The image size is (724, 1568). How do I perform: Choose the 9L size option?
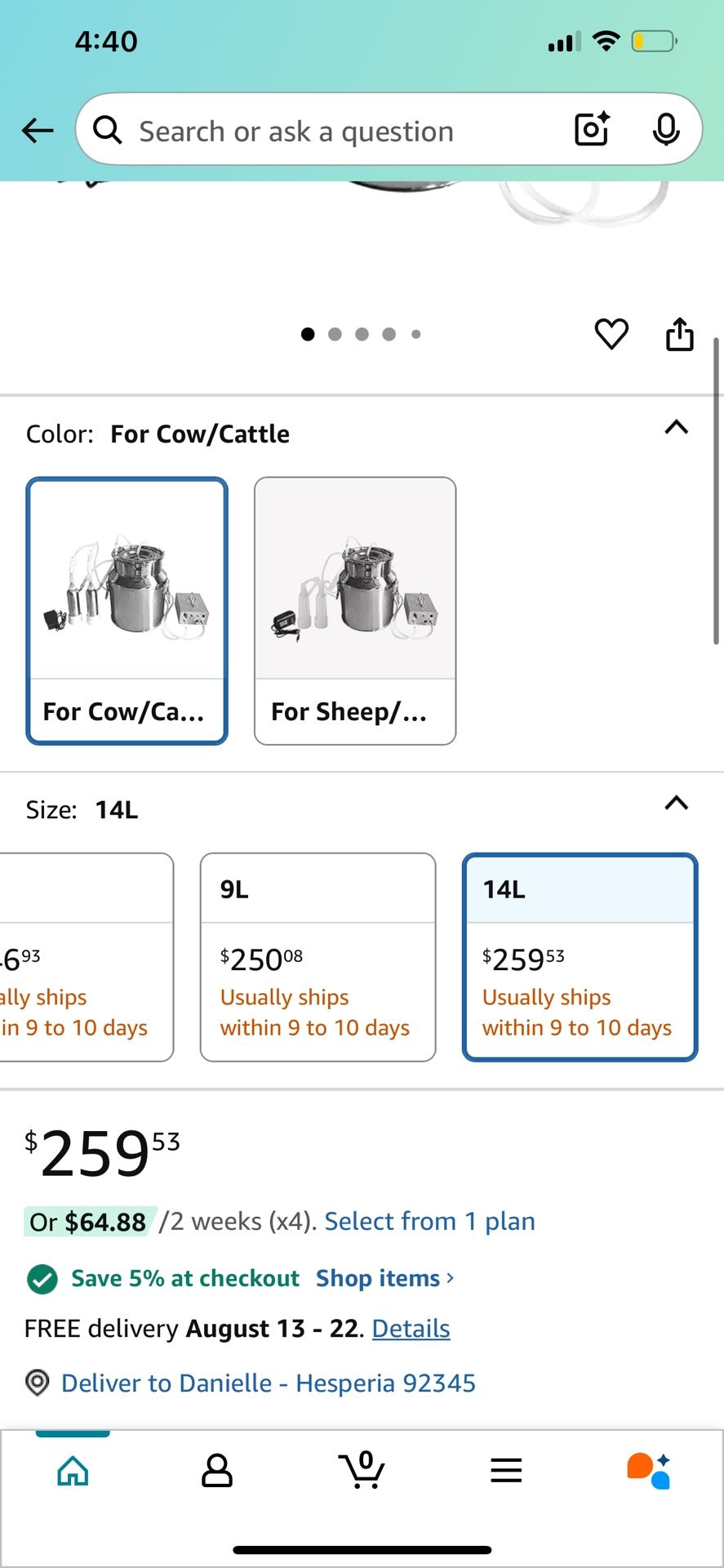(318, 957)
